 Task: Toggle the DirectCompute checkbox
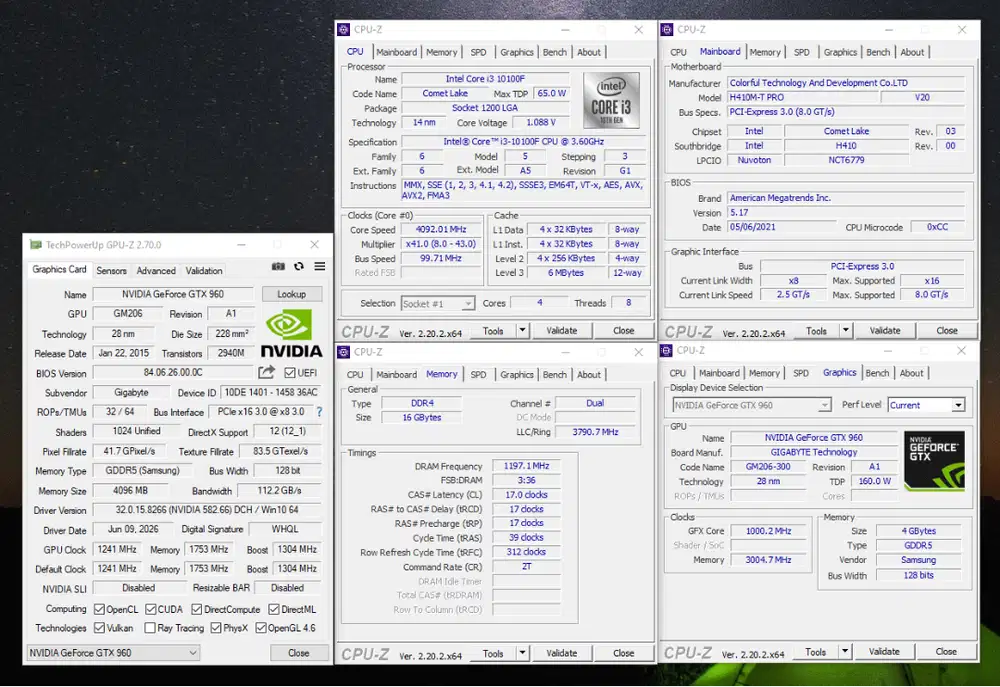[197, 609]
